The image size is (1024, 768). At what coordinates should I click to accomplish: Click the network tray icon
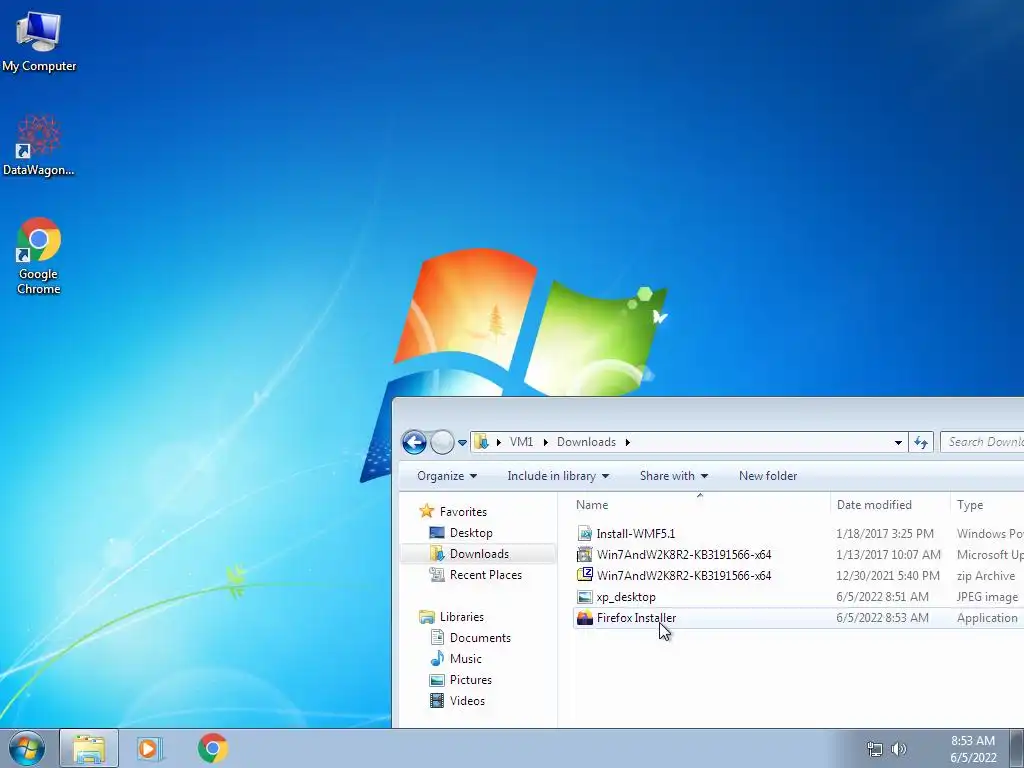pyautogui.click(x=874, y=749)
